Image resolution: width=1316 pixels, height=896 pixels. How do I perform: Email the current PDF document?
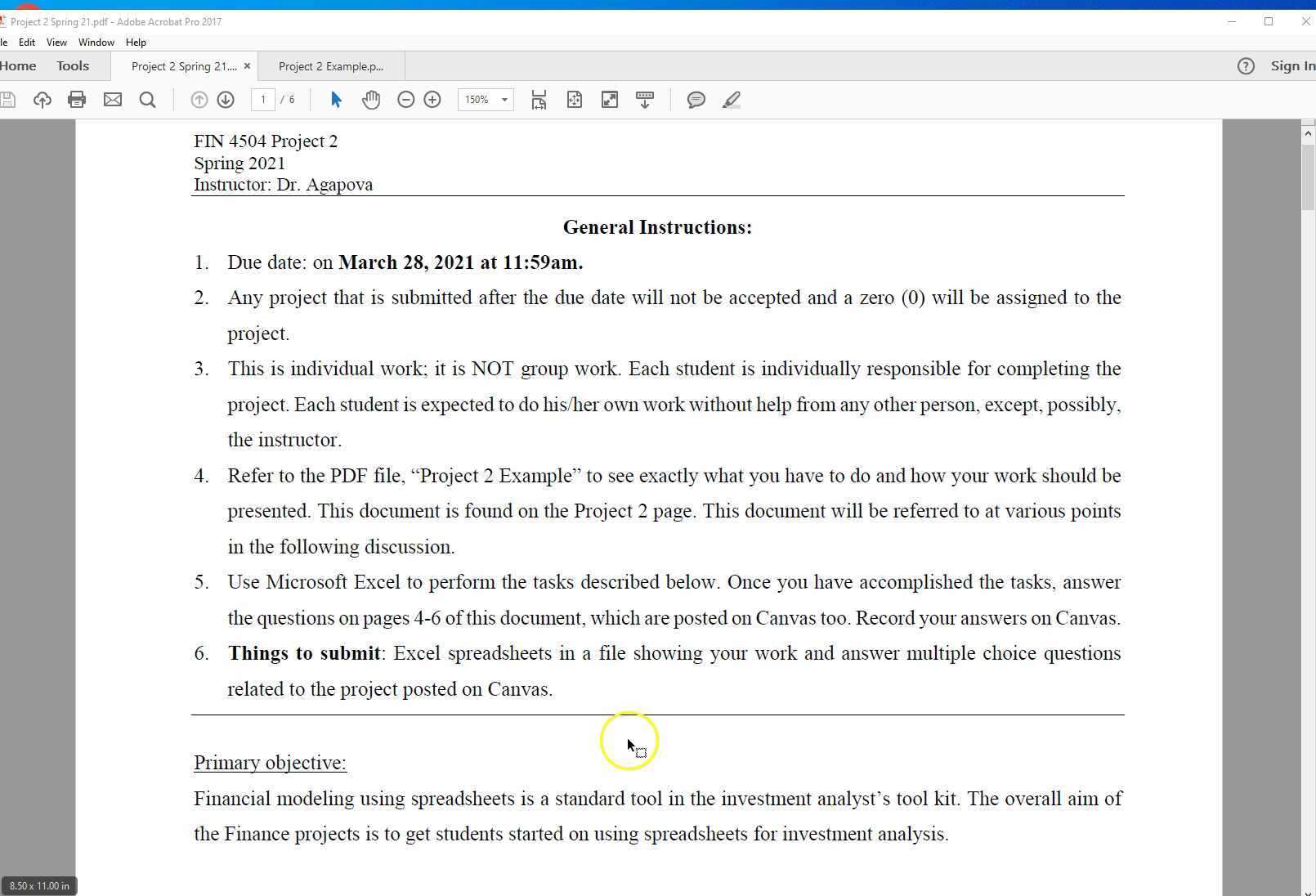(x=113, y=100)
